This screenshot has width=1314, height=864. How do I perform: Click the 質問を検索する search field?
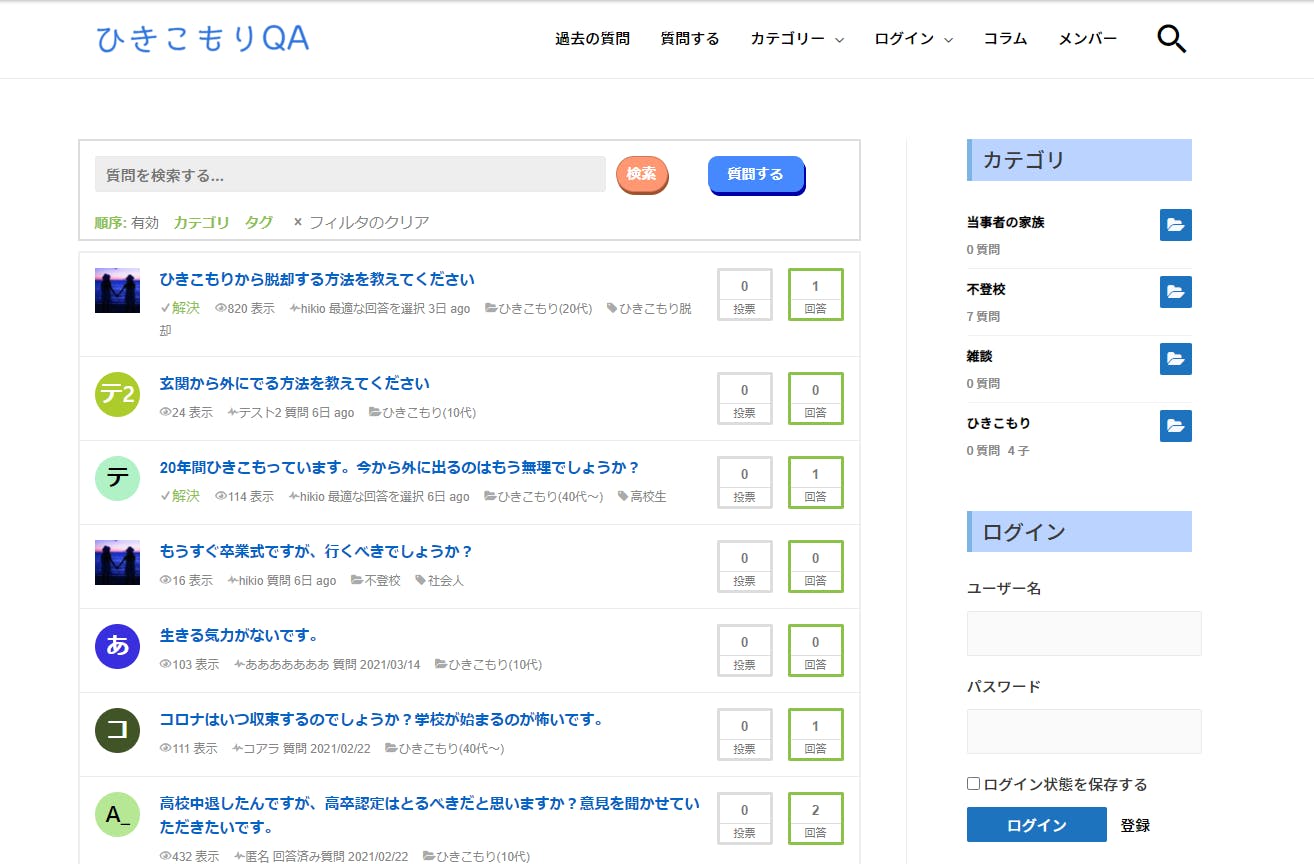[350, 174]
